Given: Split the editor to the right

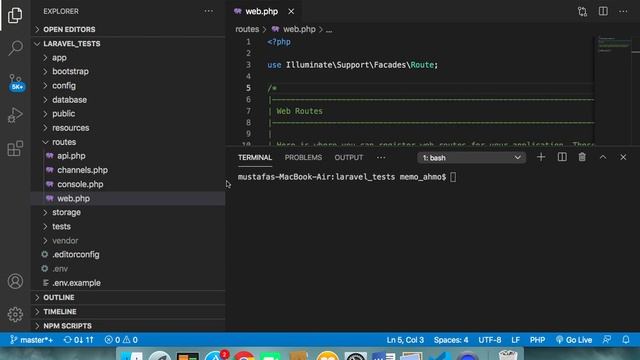Looking at the screenshot, I should pyautogui.click(x=603, y=11).
